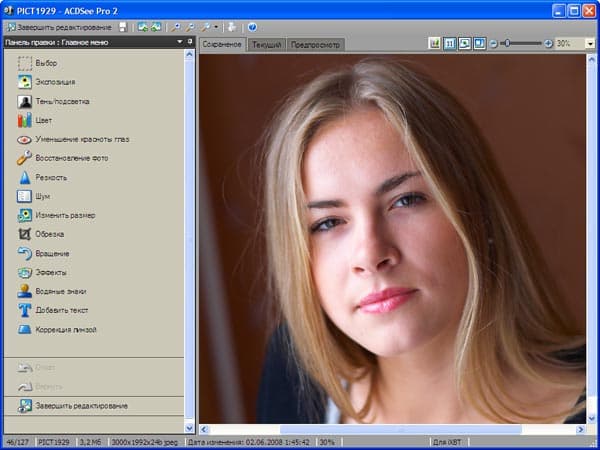The height and width of the screenshot is (450, 600).
Task: Click the image vertical scroll up arrow
Action: (591, 59)
